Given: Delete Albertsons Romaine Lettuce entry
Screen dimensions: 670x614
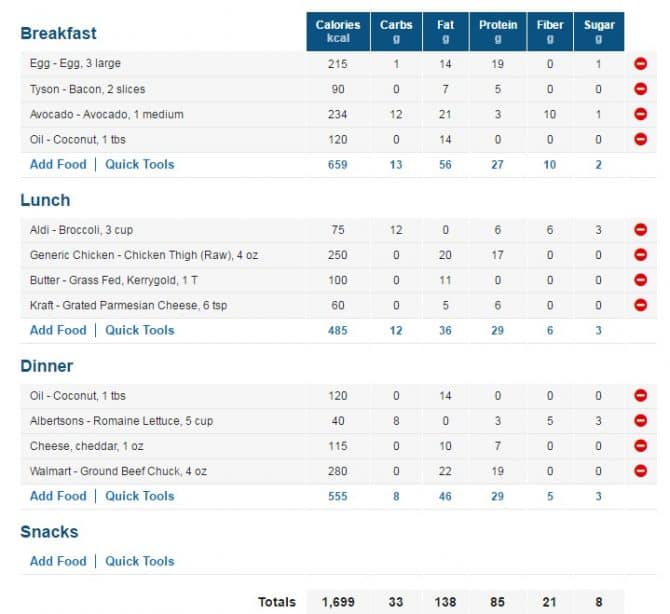Looking at the screenshot, I should 640,420.
